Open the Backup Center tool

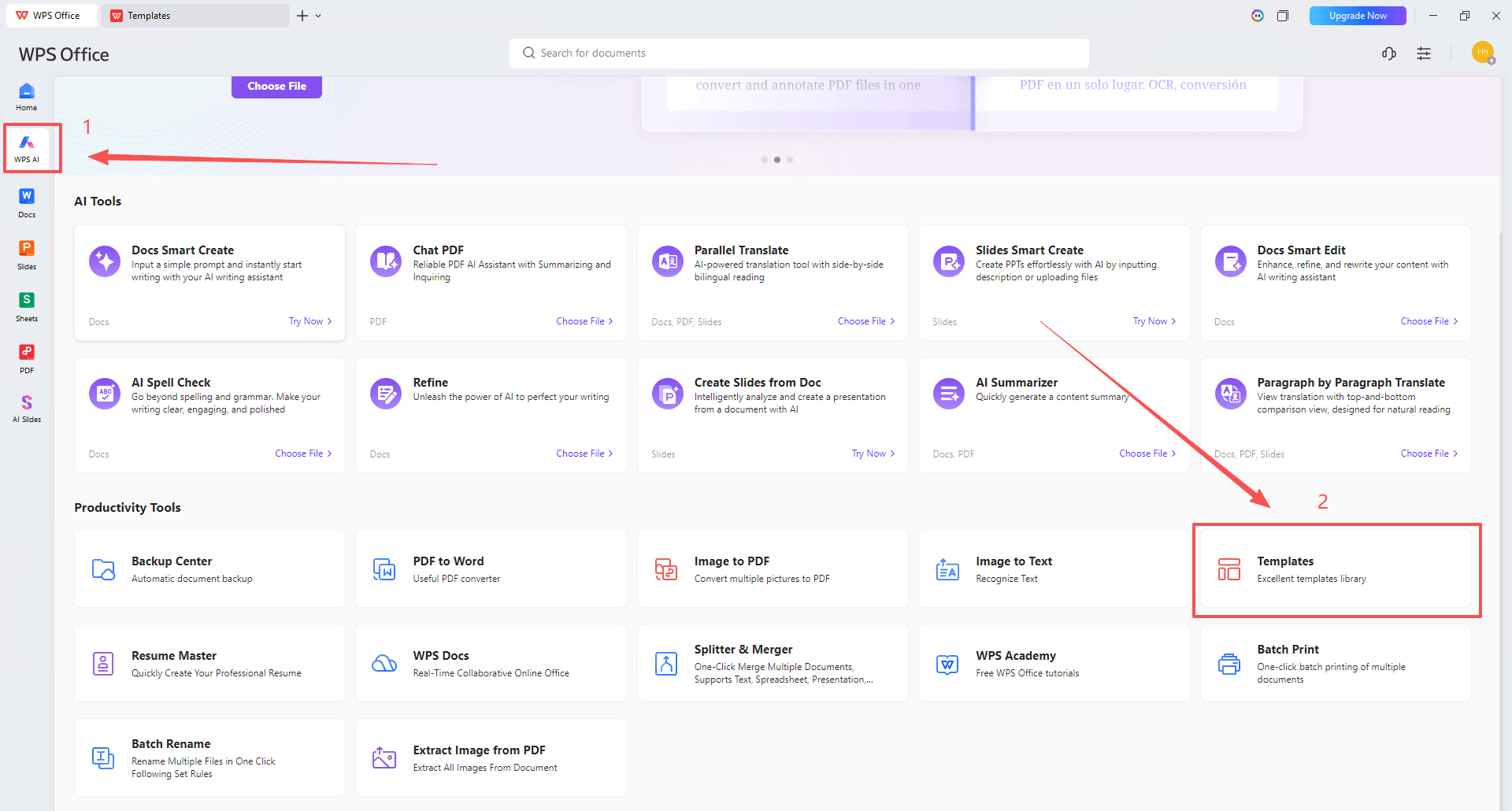click(209, 568)
